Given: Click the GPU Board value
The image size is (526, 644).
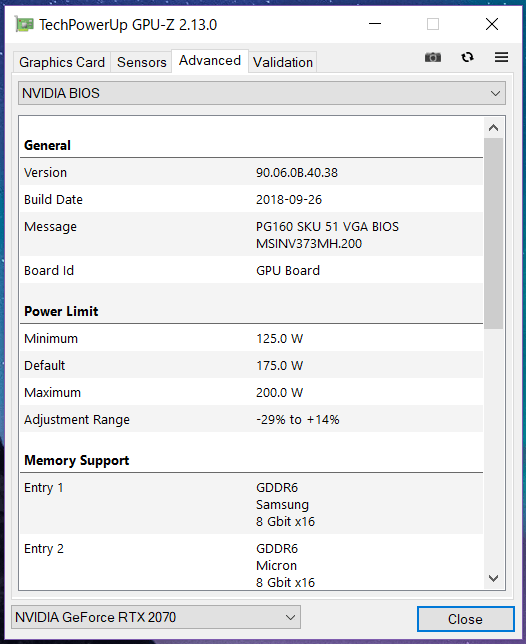Looking at the screenshot, I should tap(288, 271).
